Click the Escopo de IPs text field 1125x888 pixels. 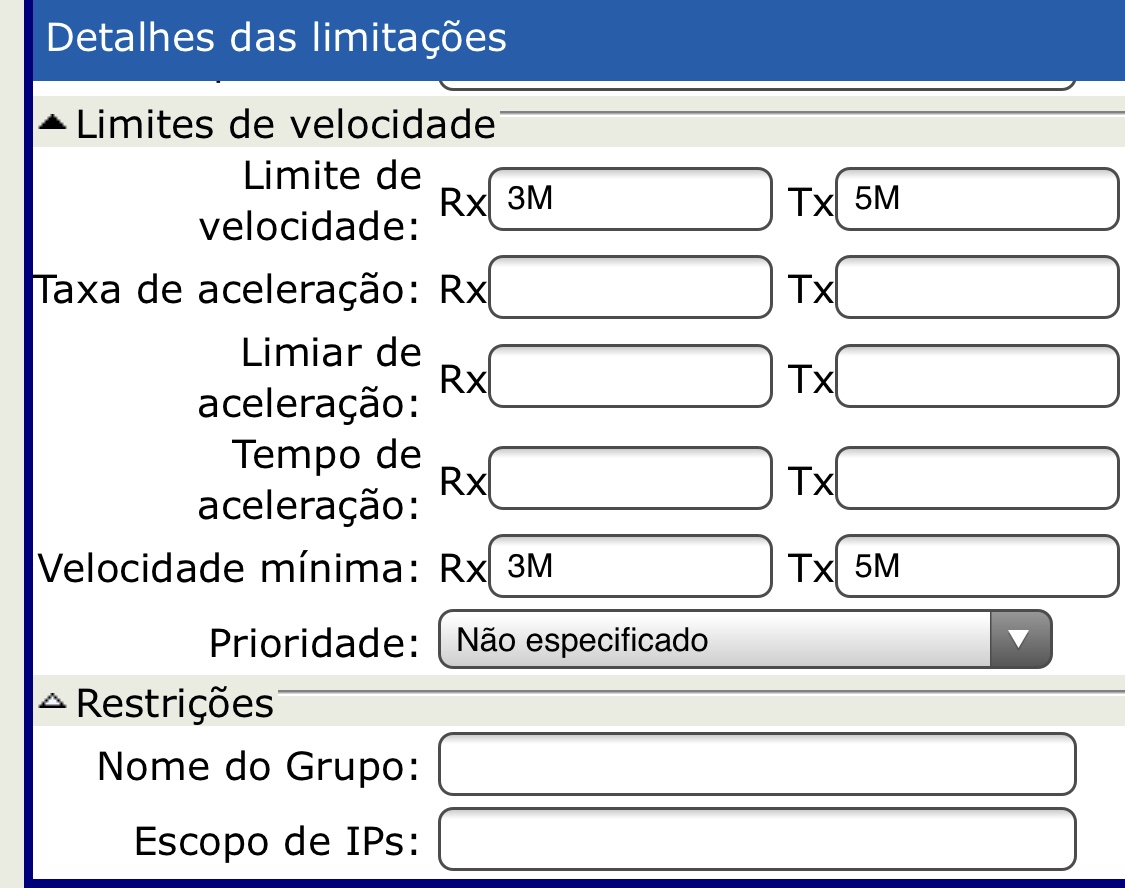coord(756,839)
